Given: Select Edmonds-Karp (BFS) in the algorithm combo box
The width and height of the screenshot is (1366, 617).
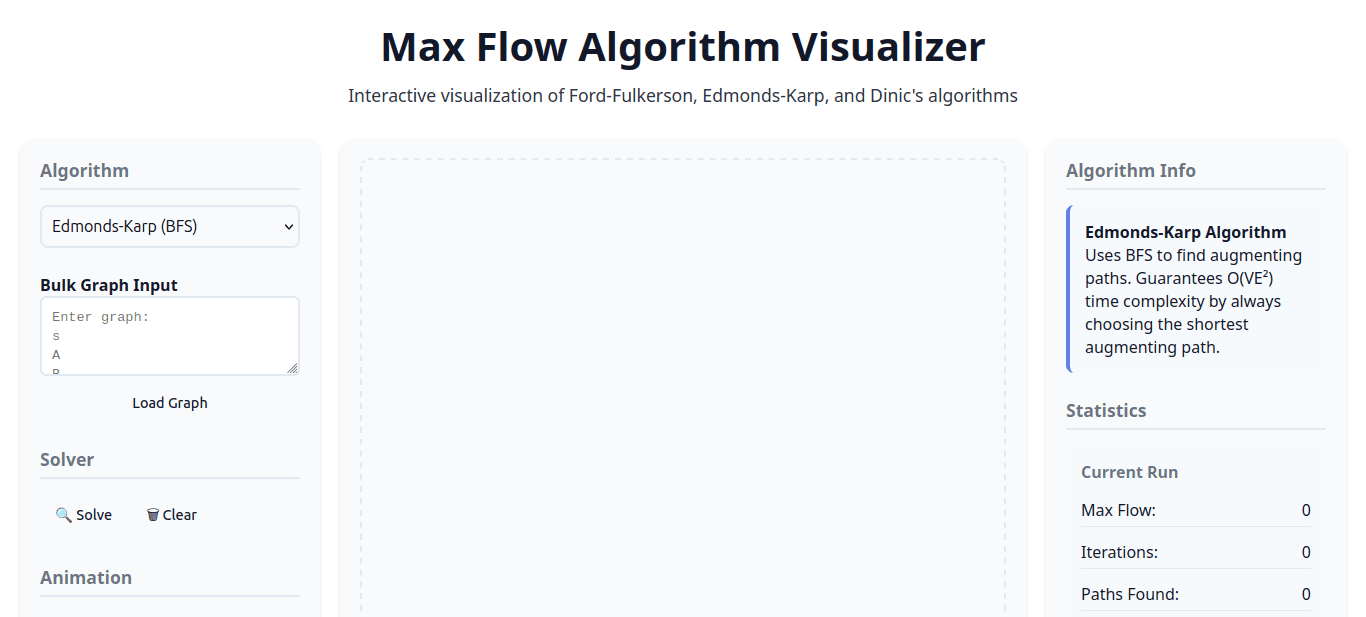Looking at the screenshot, I should coord(169,226).
